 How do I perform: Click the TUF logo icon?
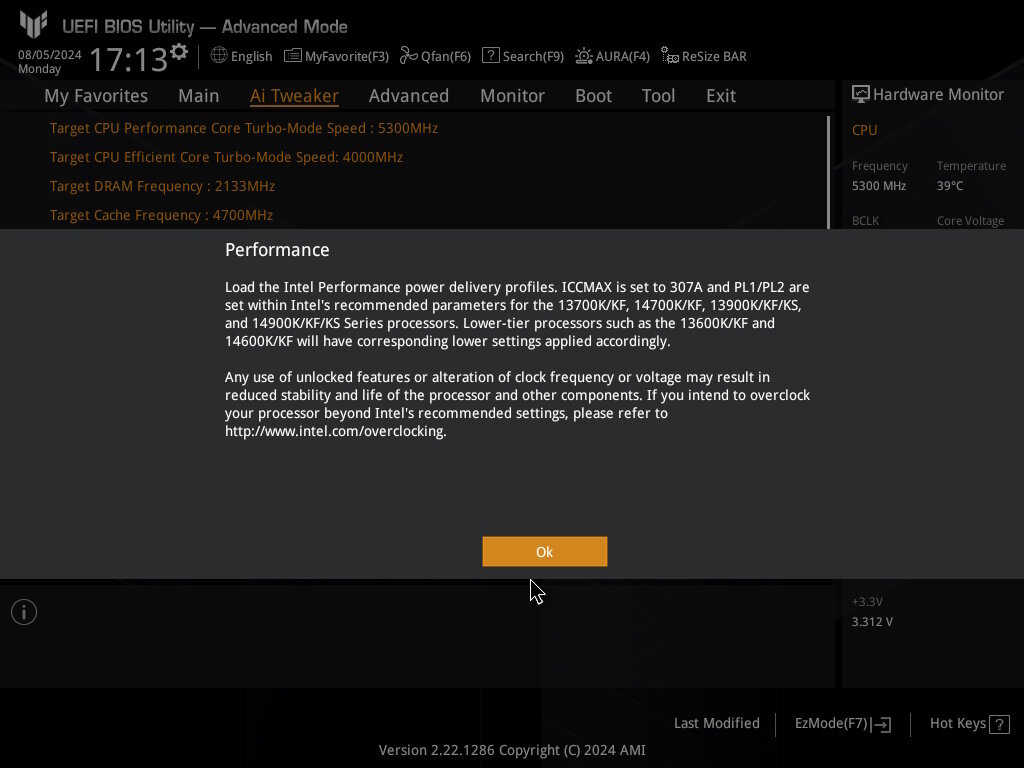33,24
